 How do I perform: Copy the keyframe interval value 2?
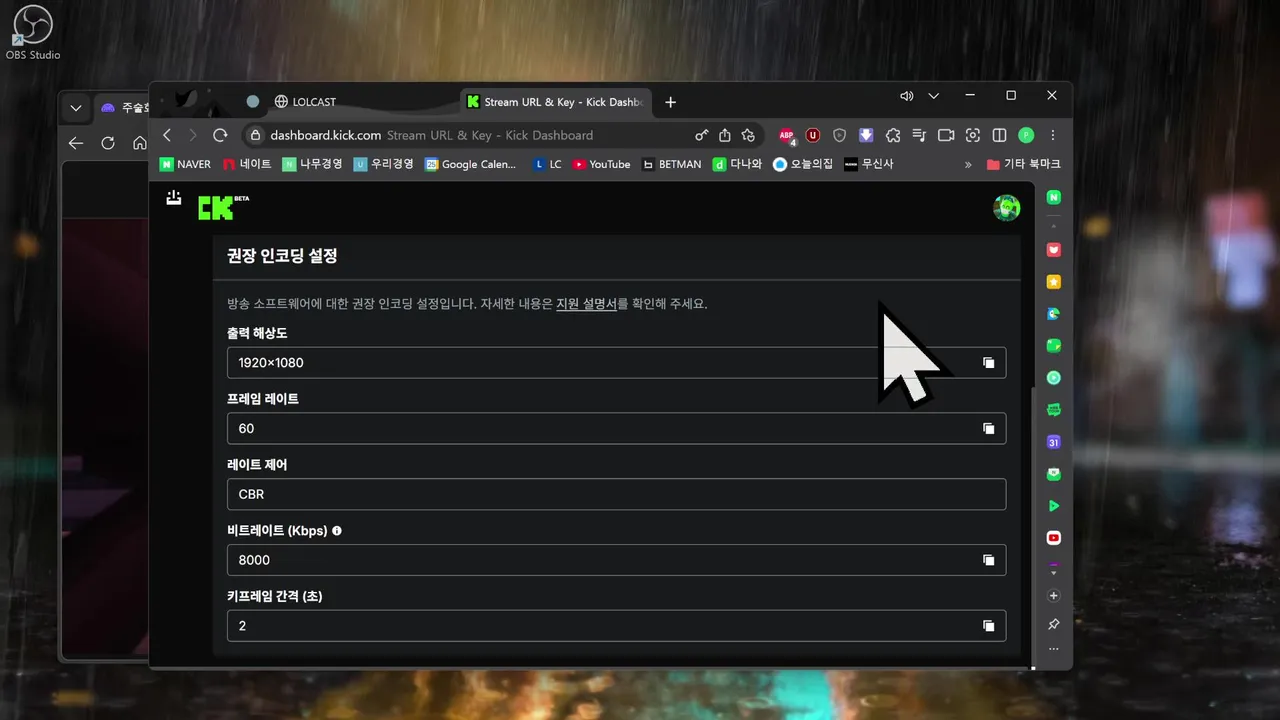tap(988, 626)
